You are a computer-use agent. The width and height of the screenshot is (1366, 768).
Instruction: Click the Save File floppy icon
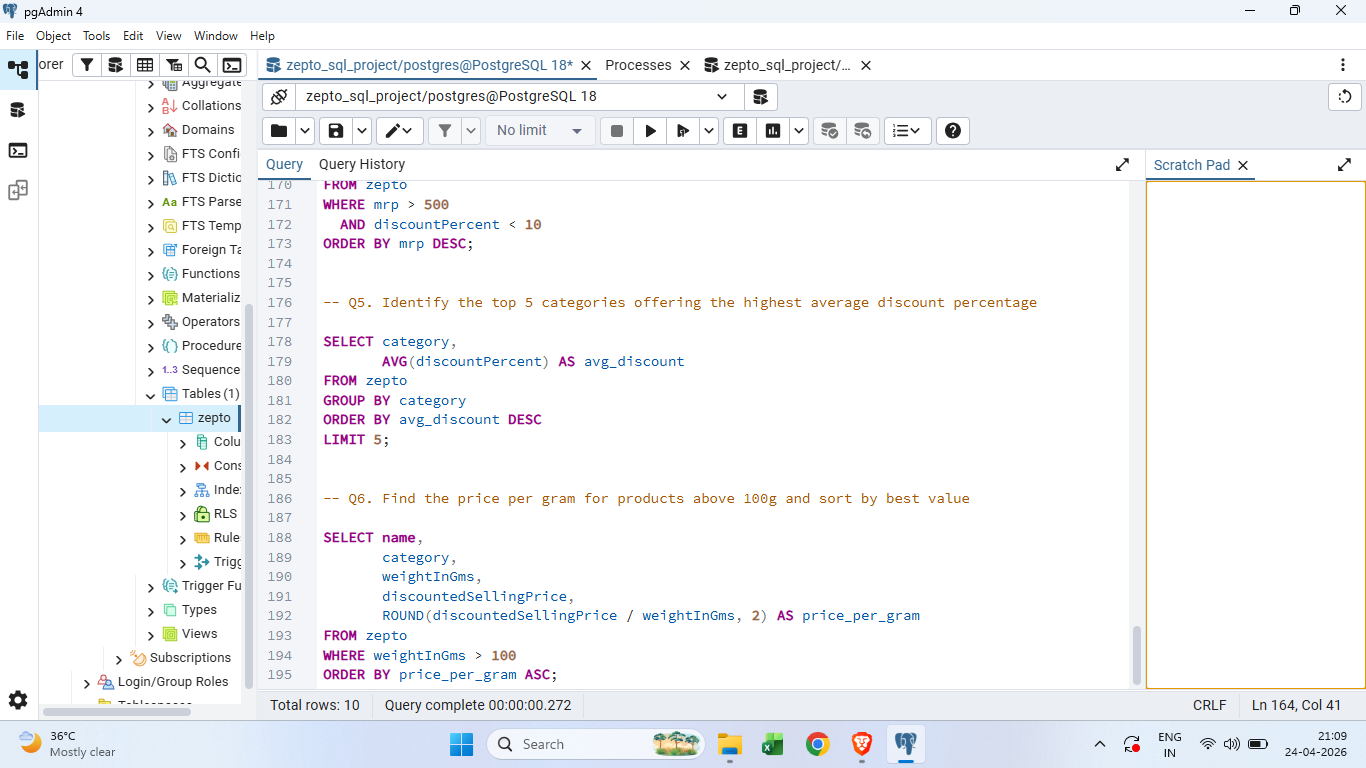tap(336, 130)
